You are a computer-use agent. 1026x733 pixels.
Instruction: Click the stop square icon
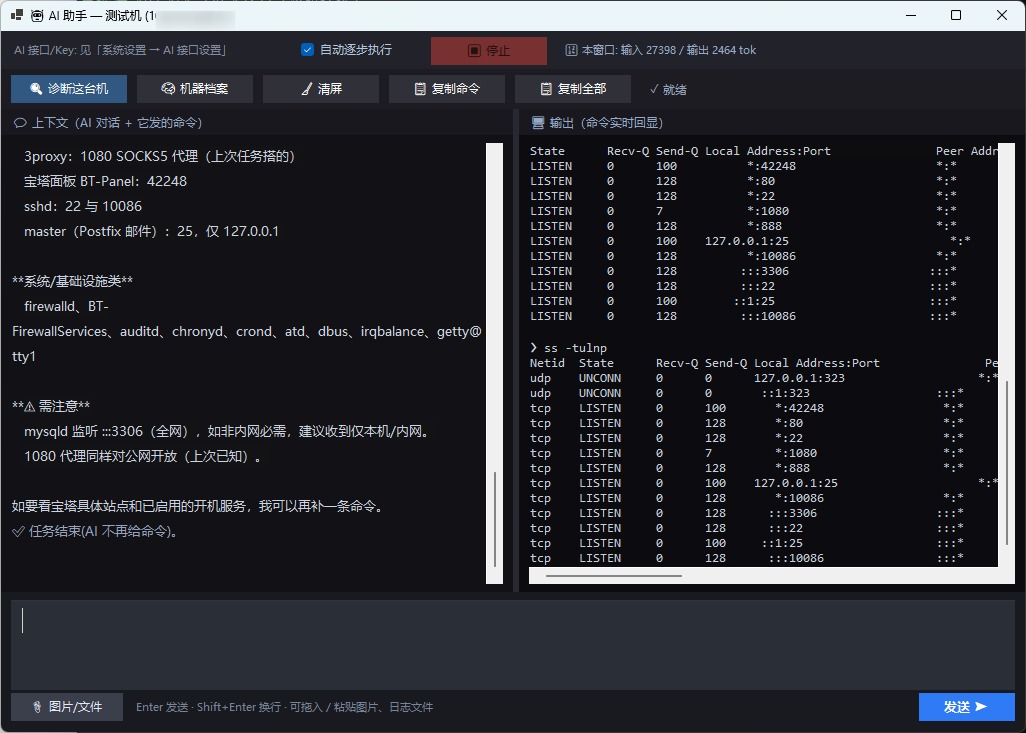point(474,50)
